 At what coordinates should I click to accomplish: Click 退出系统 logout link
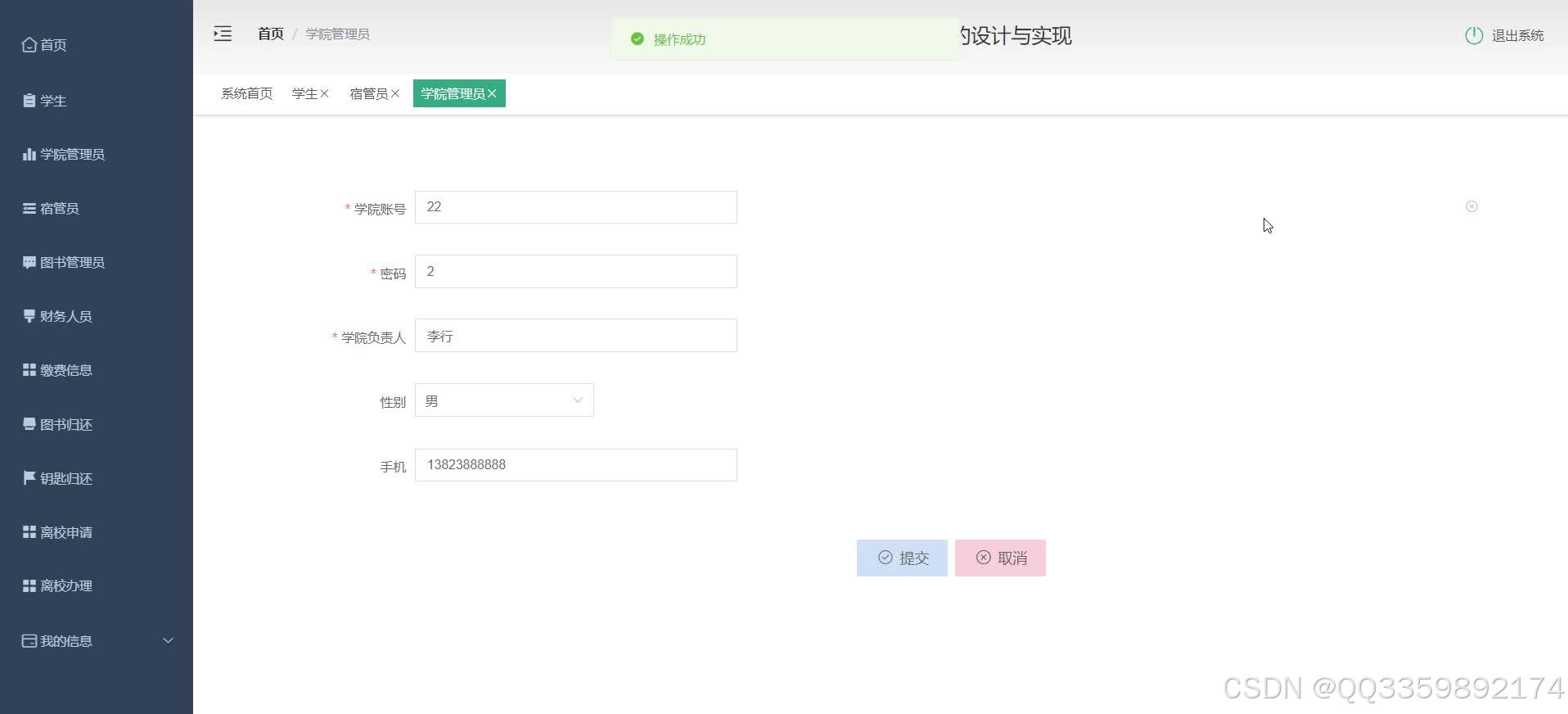(x=1517, y=35)
